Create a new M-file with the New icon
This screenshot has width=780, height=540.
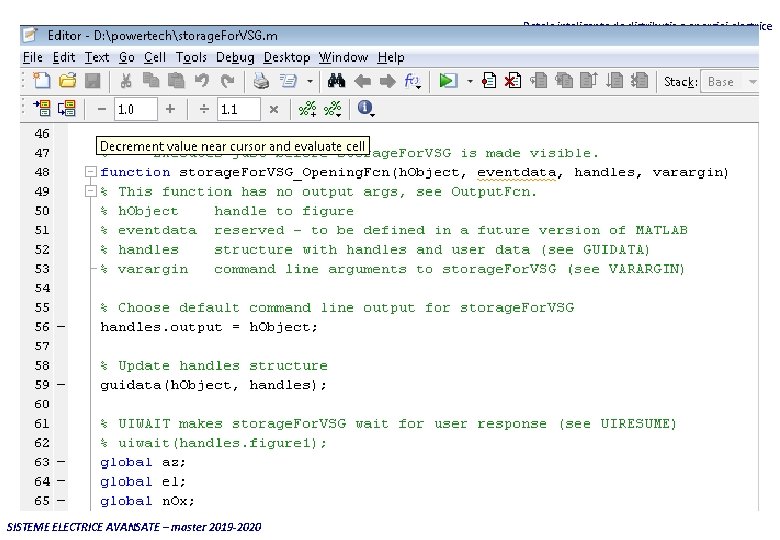click(x=42, y=81)
